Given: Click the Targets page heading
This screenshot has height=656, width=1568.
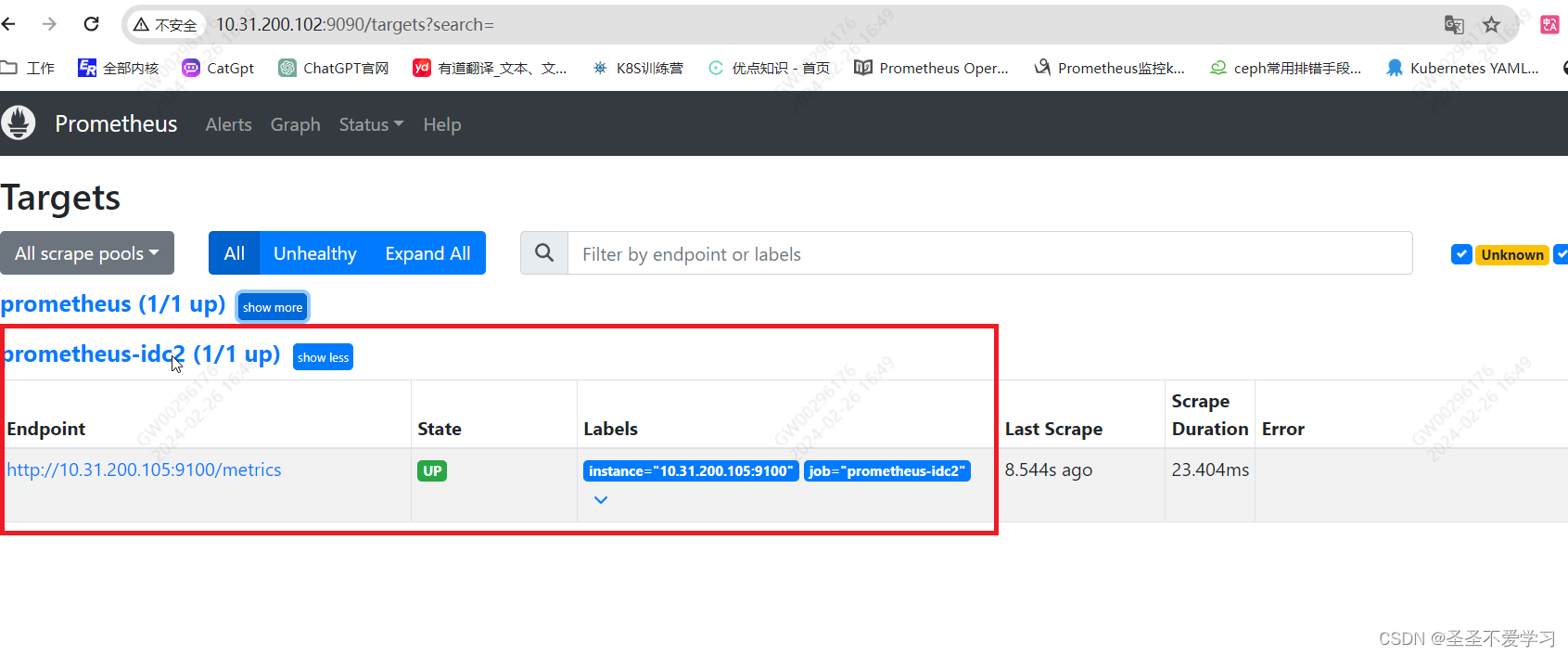Looking at the screenshot, I should [x=60, y=198].
